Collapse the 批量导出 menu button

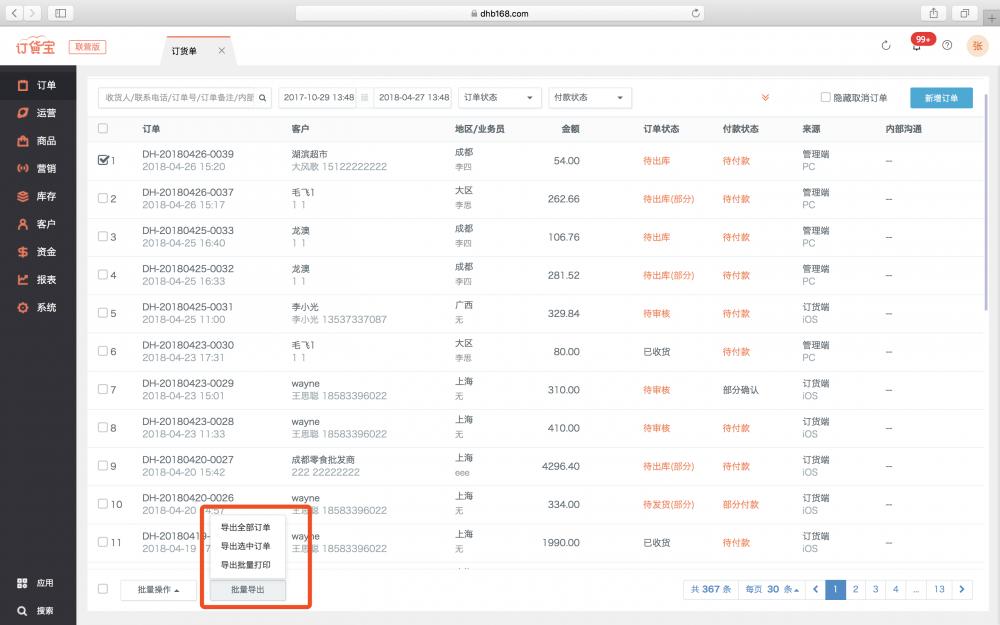pyautogui.click(x=247, y=590)
